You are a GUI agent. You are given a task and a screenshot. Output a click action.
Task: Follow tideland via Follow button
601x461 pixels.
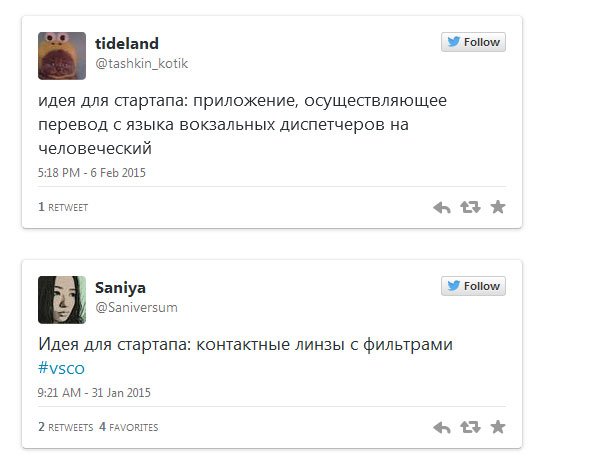pos(473,42)
